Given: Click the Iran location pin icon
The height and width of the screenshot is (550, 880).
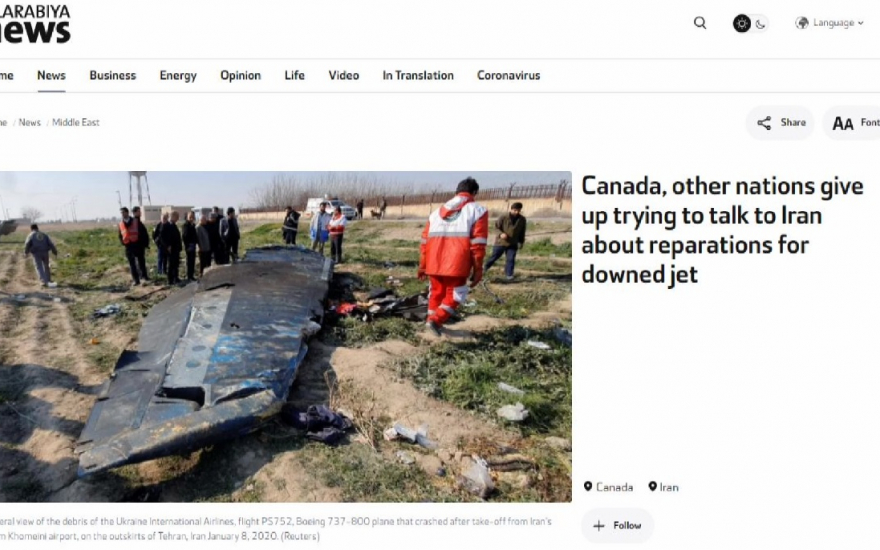Looking at the screenshot, I should pyautogui.click(x=652, y=487).
